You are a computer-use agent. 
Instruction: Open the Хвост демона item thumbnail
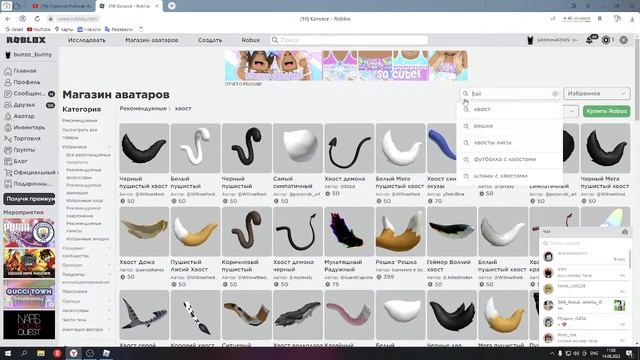tap(349, 148)
